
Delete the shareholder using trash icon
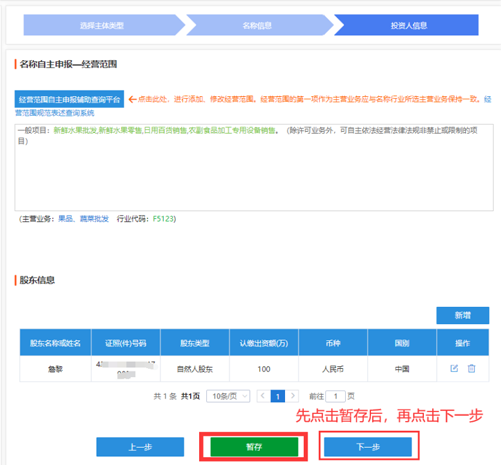point(471,368)
